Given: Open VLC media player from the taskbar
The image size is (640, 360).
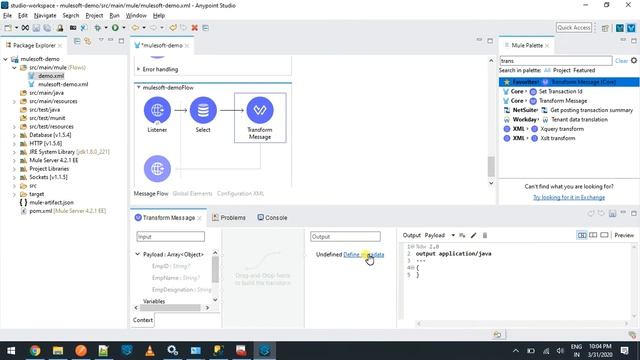Looking at the screenshot, I should [150, 350].
